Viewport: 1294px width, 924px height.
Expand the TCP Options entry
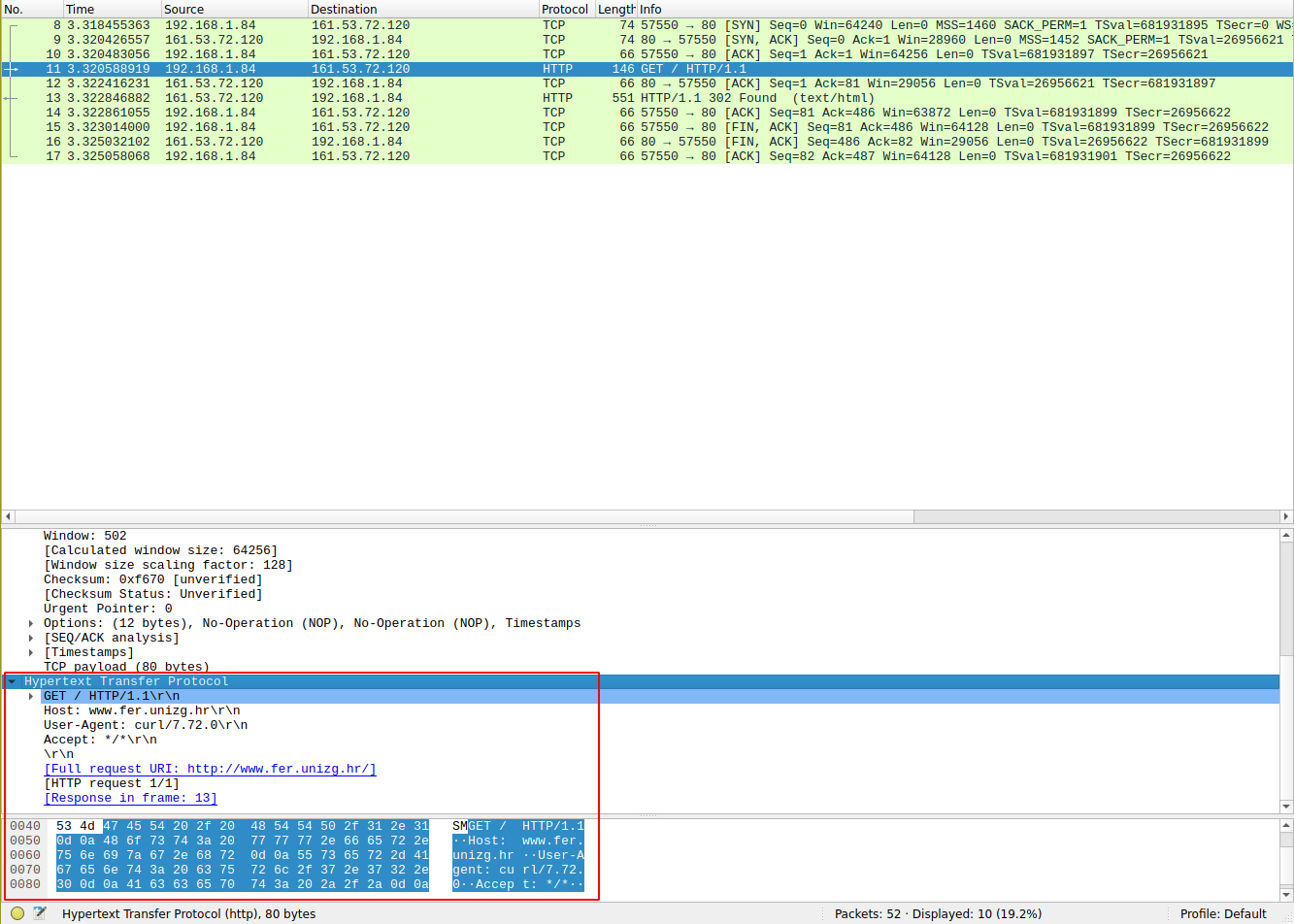(x=31, y=623)
